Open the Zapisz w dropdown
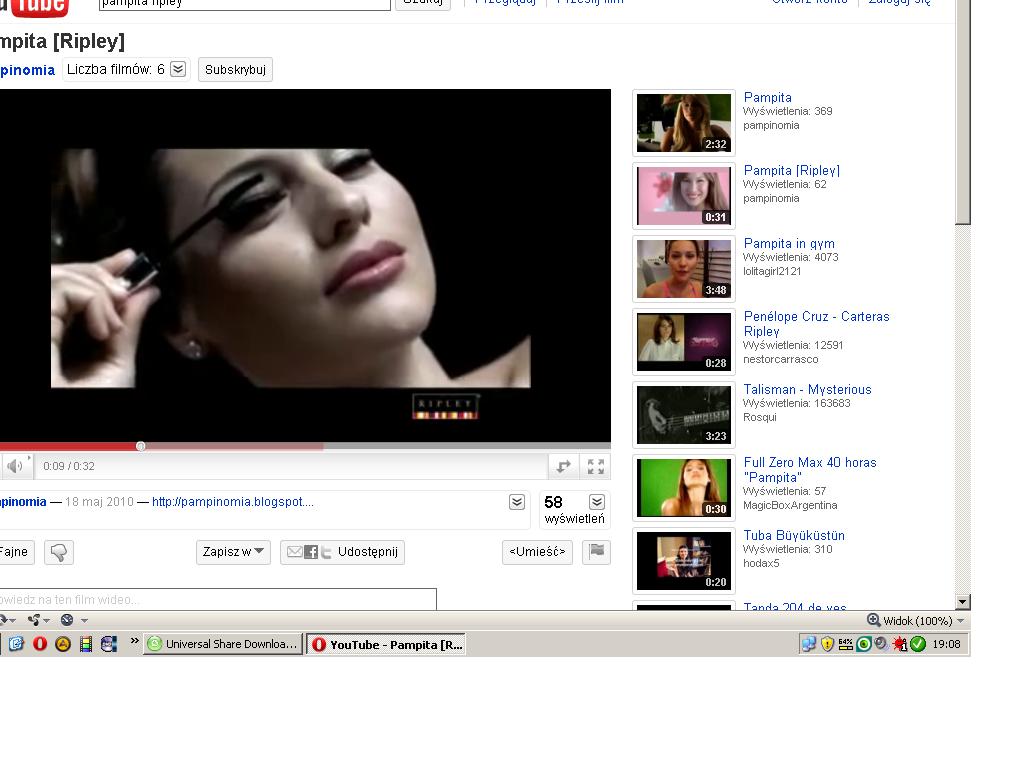The width and height of the screenshot is (1024, 768). coord(233,552)
